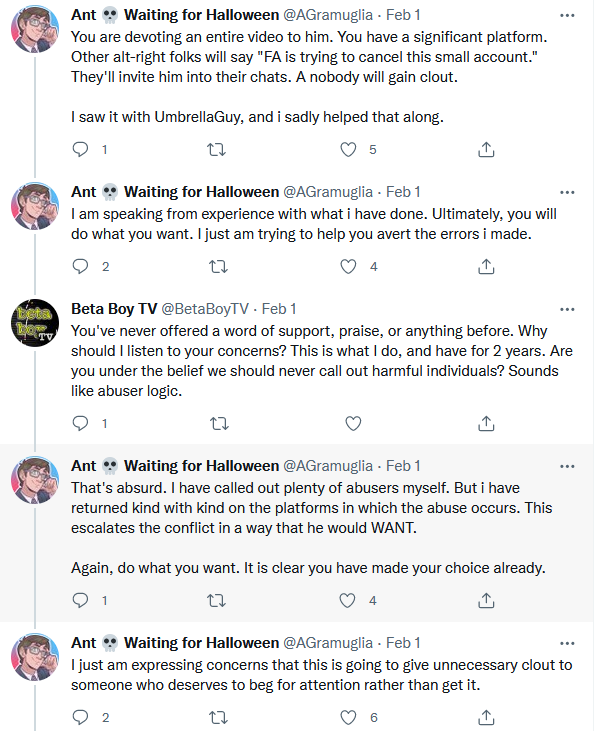Like the 'speaking from experience' tweet

pyautogui.click(x=348, y=266)
